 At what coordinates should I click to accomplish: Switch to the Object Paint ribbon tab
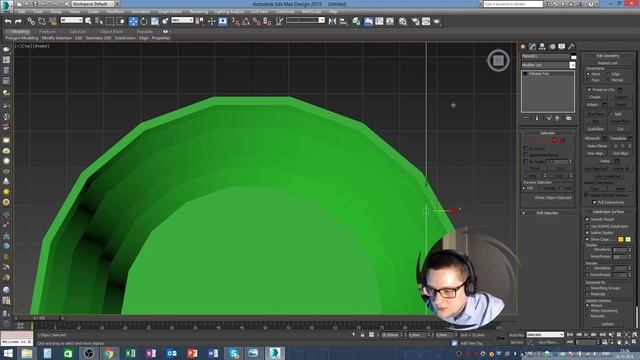click(111, 31)
